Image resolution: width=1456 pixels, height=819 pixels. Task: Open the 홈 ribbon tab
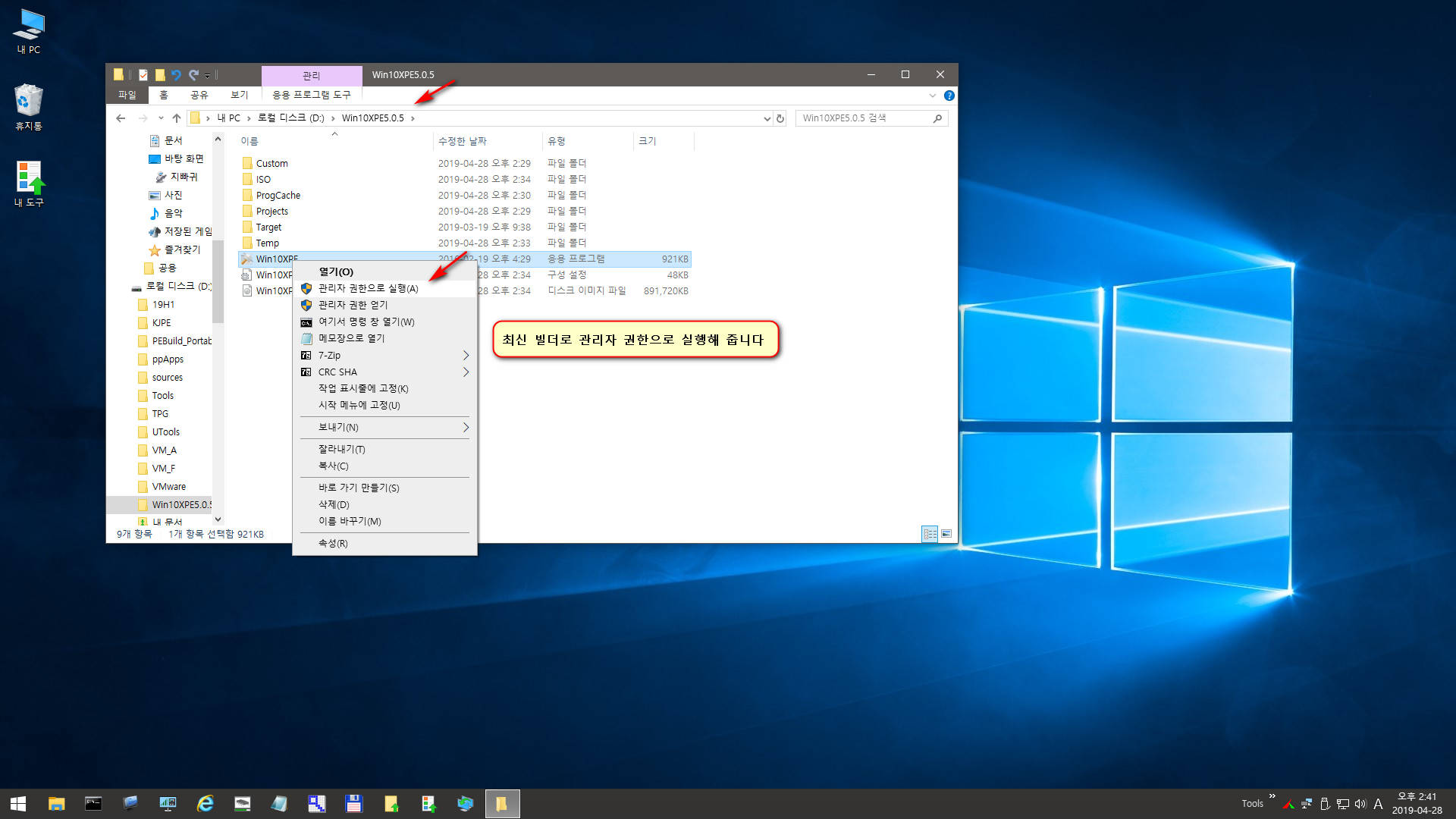click(163, 95)
